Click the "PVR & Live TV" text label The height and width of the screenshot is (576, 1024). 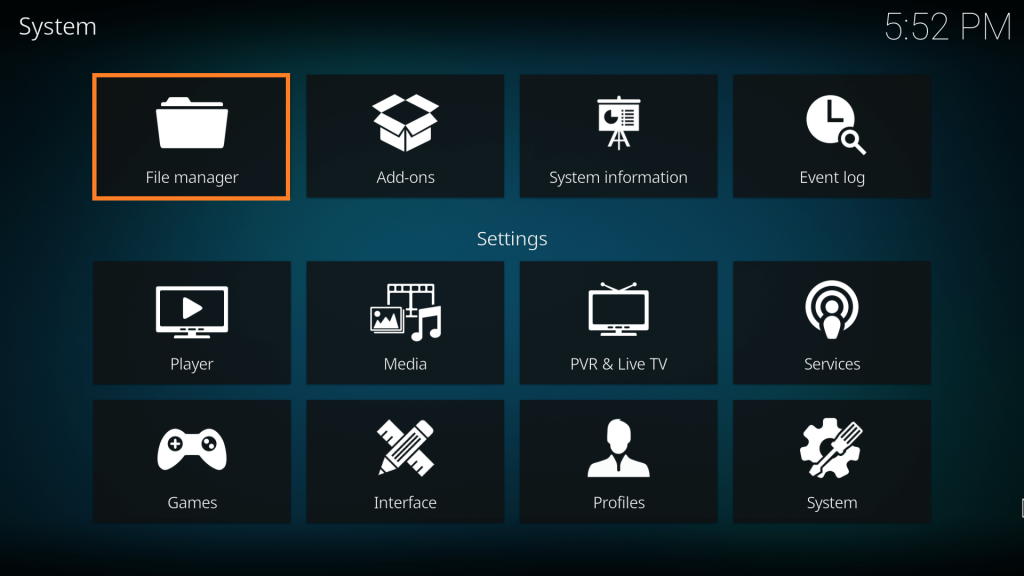pos(618,364)
